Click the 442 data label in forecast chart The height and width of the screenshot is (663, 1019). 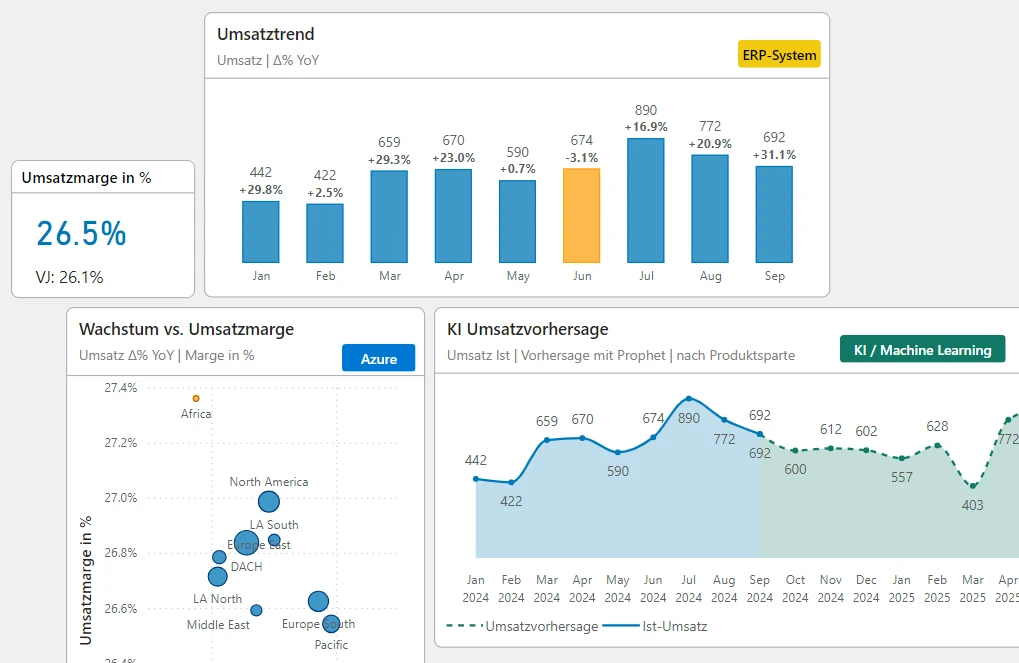pos(476,460)
